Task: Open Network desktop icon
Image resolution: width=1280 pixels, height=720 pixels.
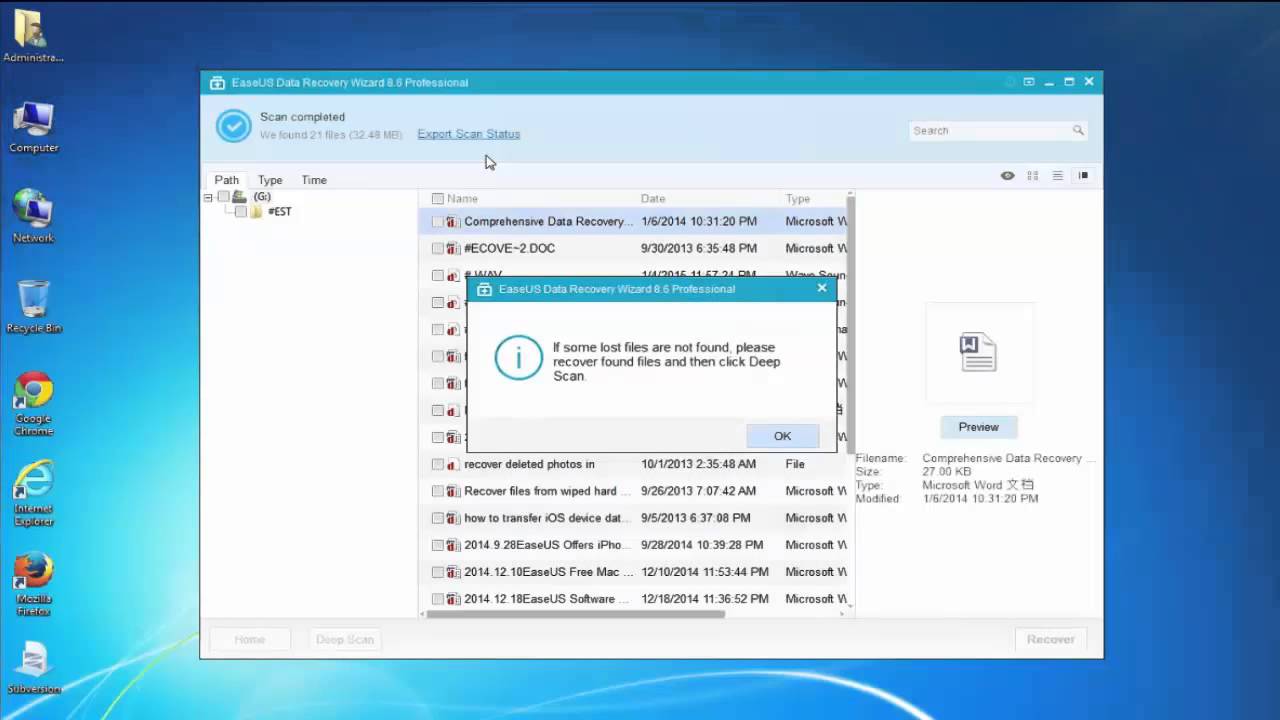Action: pos(34,217)
